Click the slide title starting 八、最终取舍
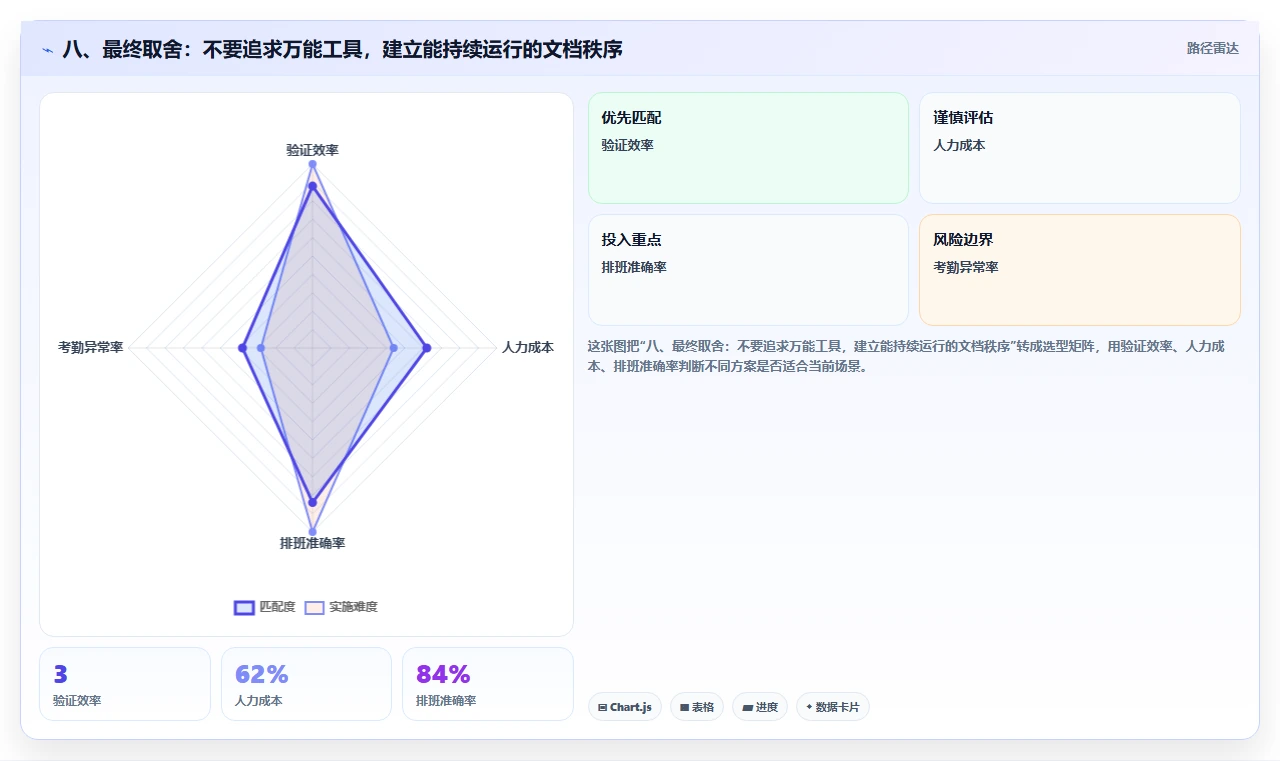The height and width of the screenshot is (761, 1280). pyautogui.click(x=342, y=50)
